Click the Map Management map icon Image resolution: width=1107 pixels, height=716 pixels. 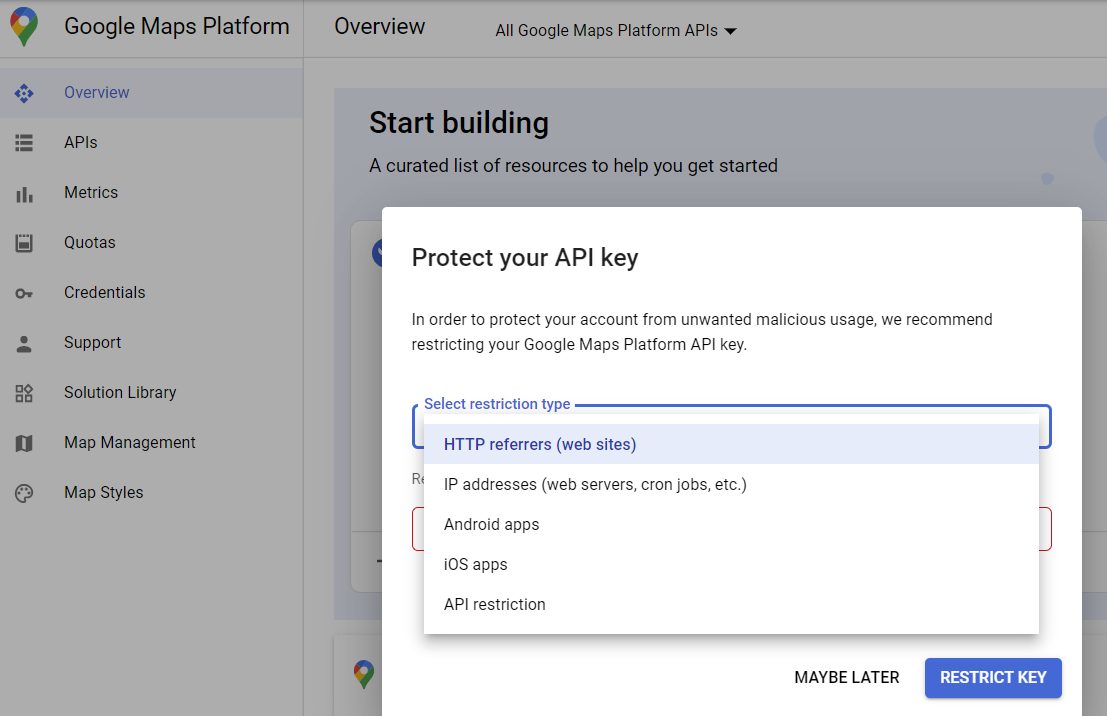tap(24, 443)
